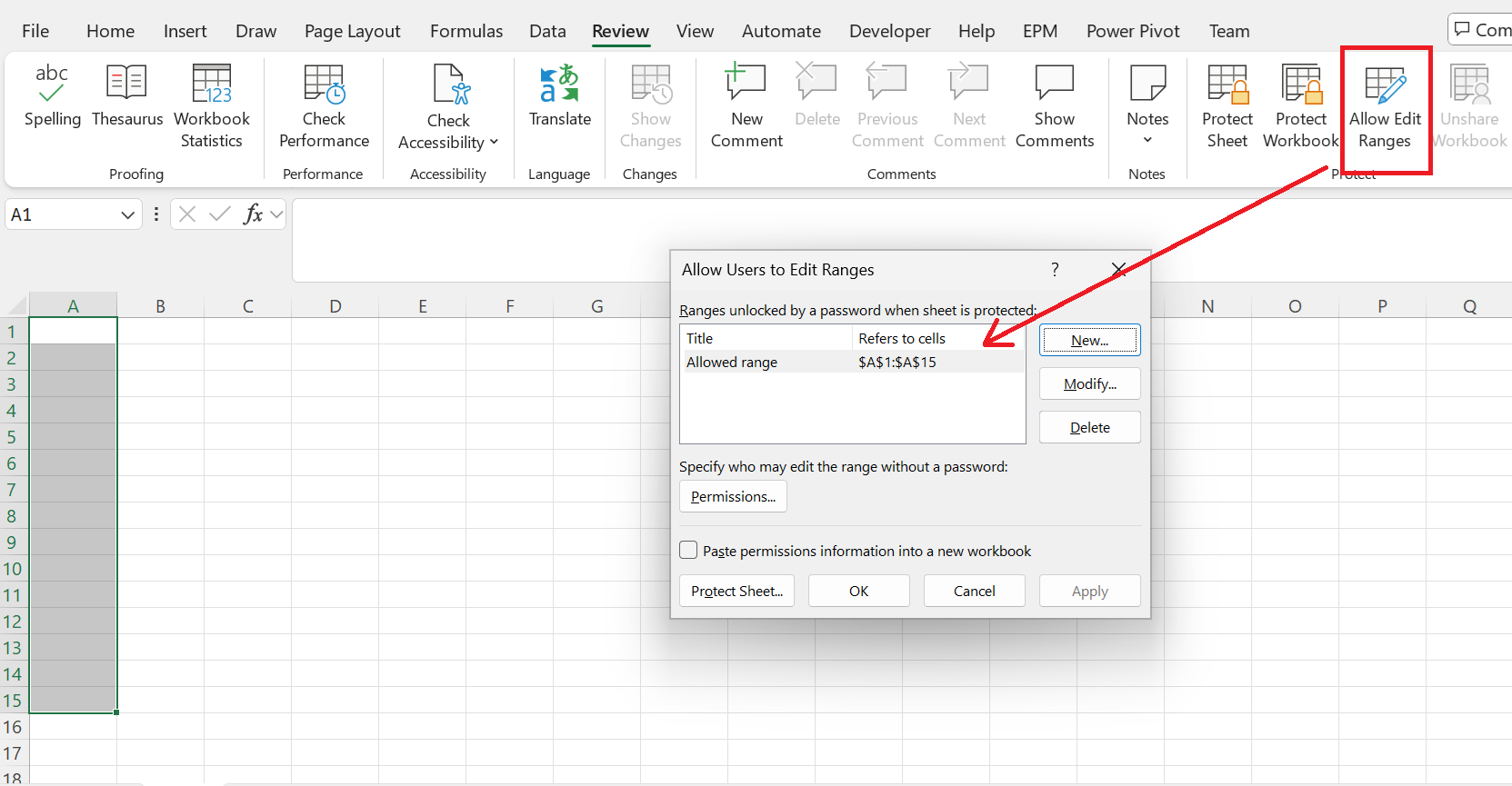Open Permissions... settings

point(734,497)
